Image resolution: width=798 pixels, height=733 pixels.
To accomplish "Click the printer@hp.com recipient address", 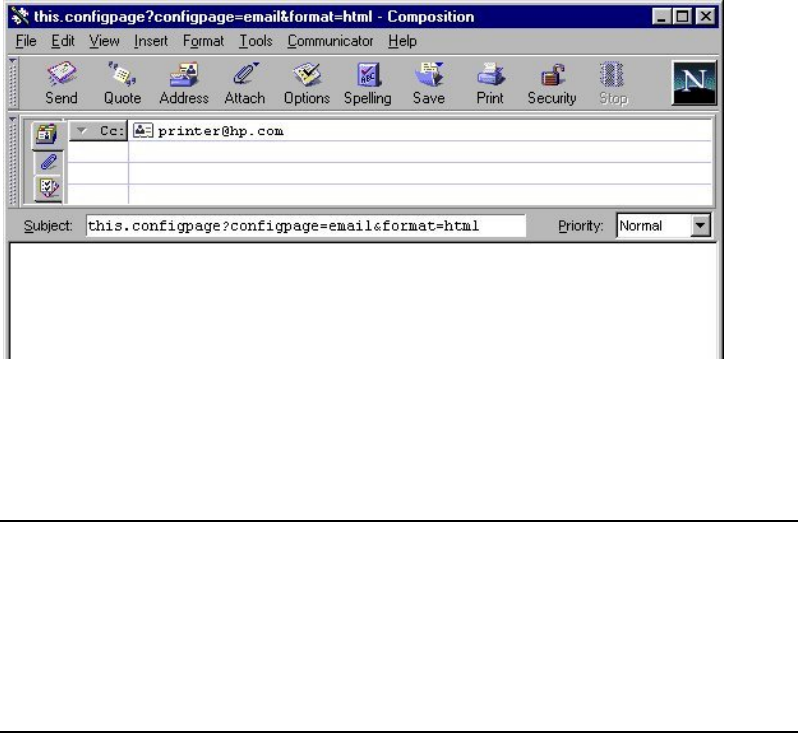I will pyautogui.click(x=221, y=131).
